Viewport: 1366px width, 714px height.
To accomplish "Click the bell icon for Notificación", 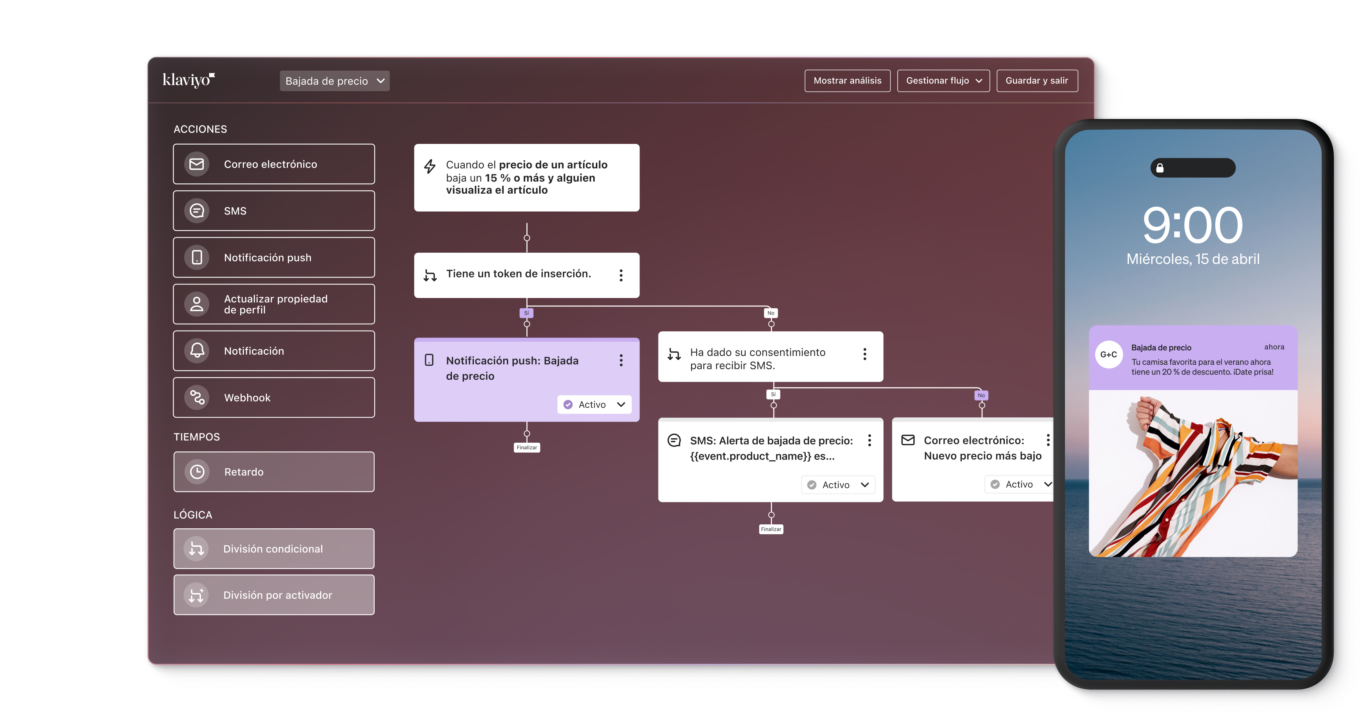I will click(197, 351).
